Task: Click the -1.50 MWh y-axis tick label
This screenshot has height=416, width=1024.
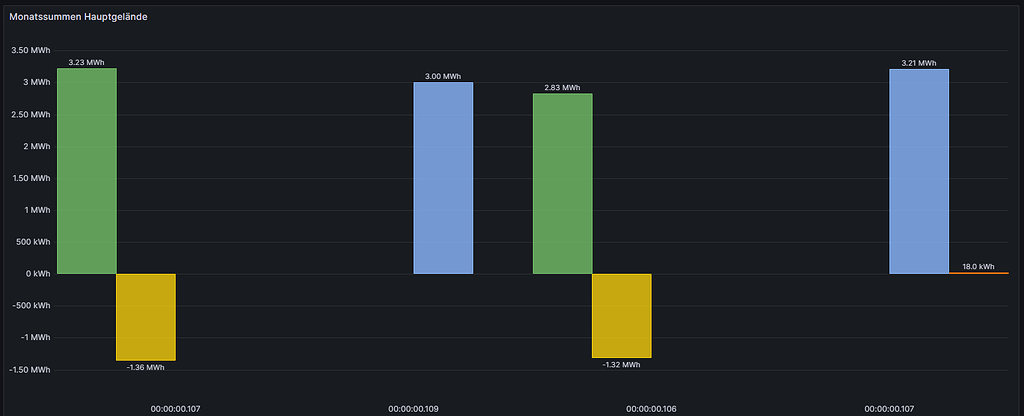Action: pos(29,370)
